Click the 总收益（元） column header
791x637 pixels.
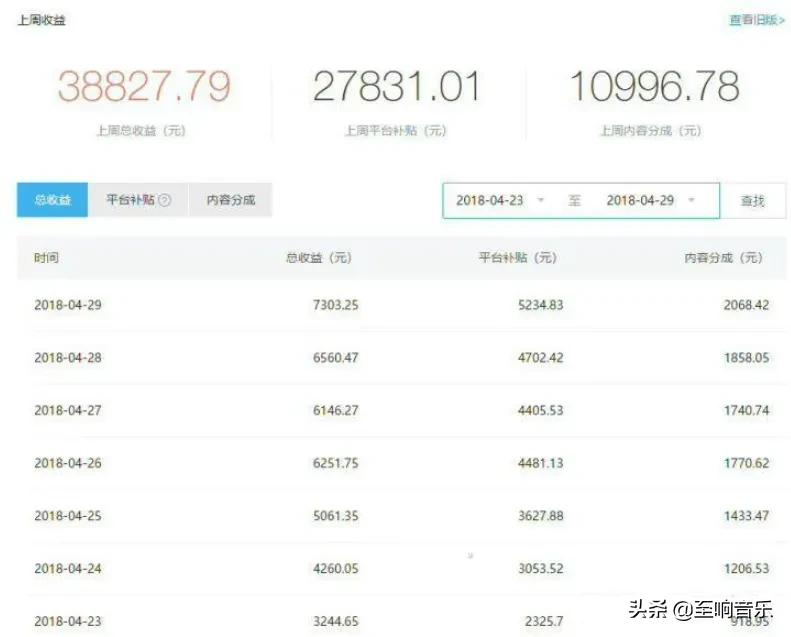pyautogui.click(x=319, y=258)
